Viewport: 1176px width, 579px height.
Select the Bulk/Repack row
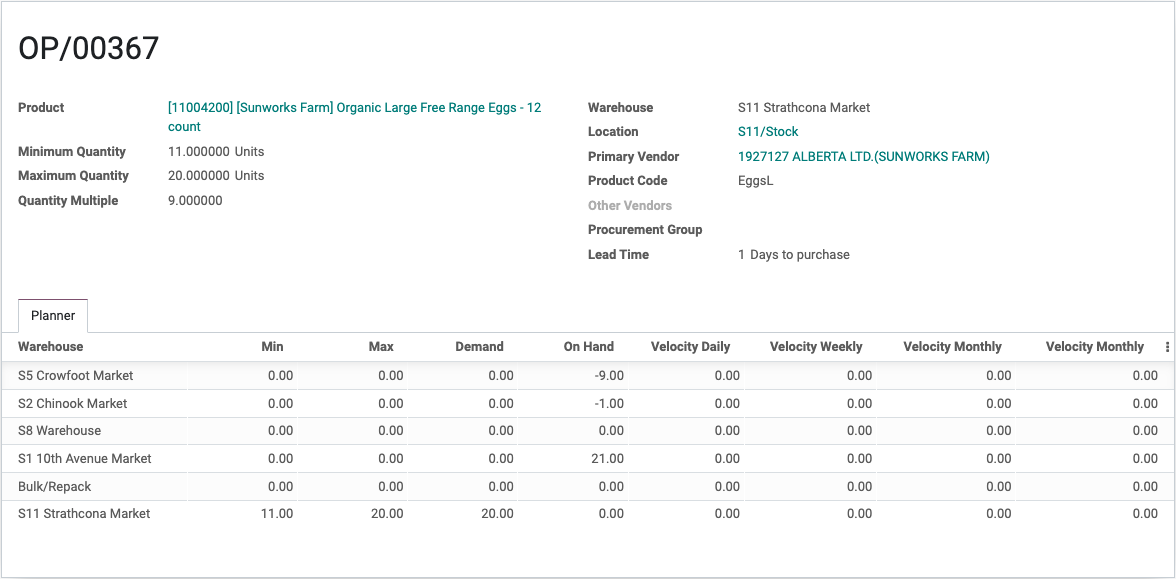tap(588, 486)
